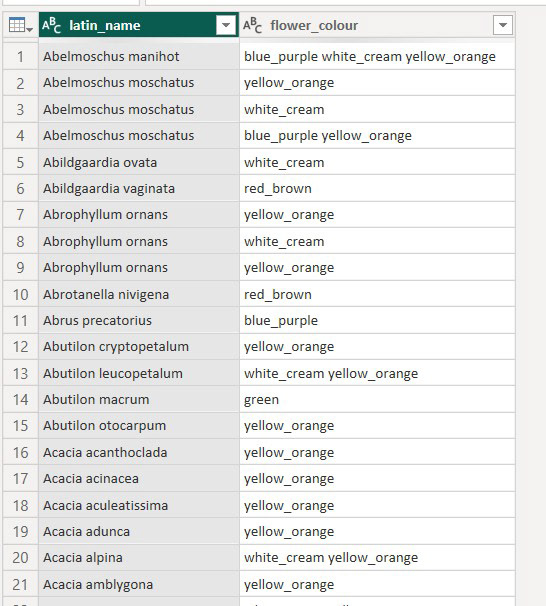Click red_brown in row 10
The height and width of the screenshot is (606, 546).
click(377, 294)
